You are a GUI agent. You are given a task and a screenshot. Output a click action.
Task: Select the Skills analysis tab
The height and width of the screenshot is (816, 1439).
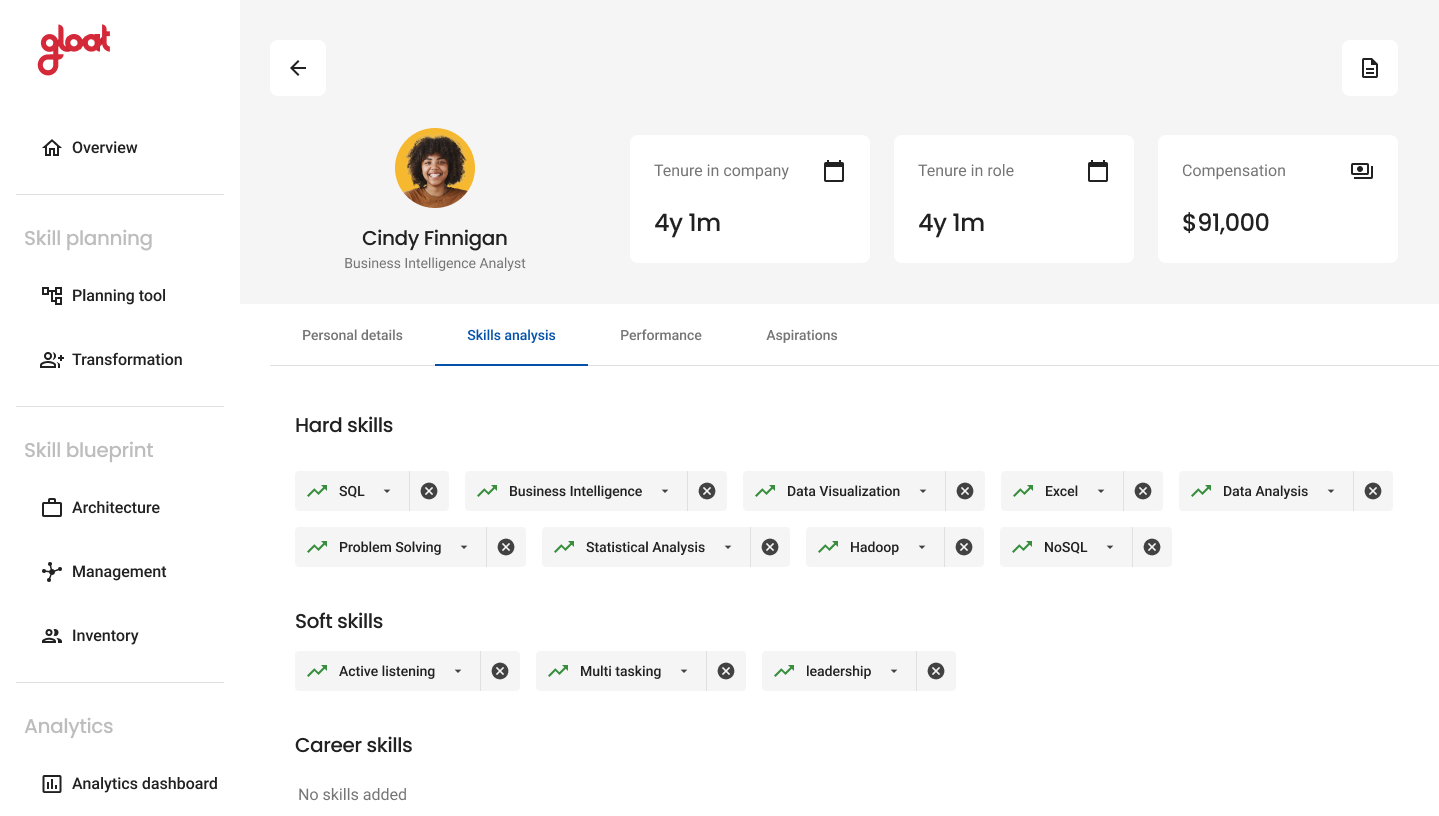click(511, 336)
